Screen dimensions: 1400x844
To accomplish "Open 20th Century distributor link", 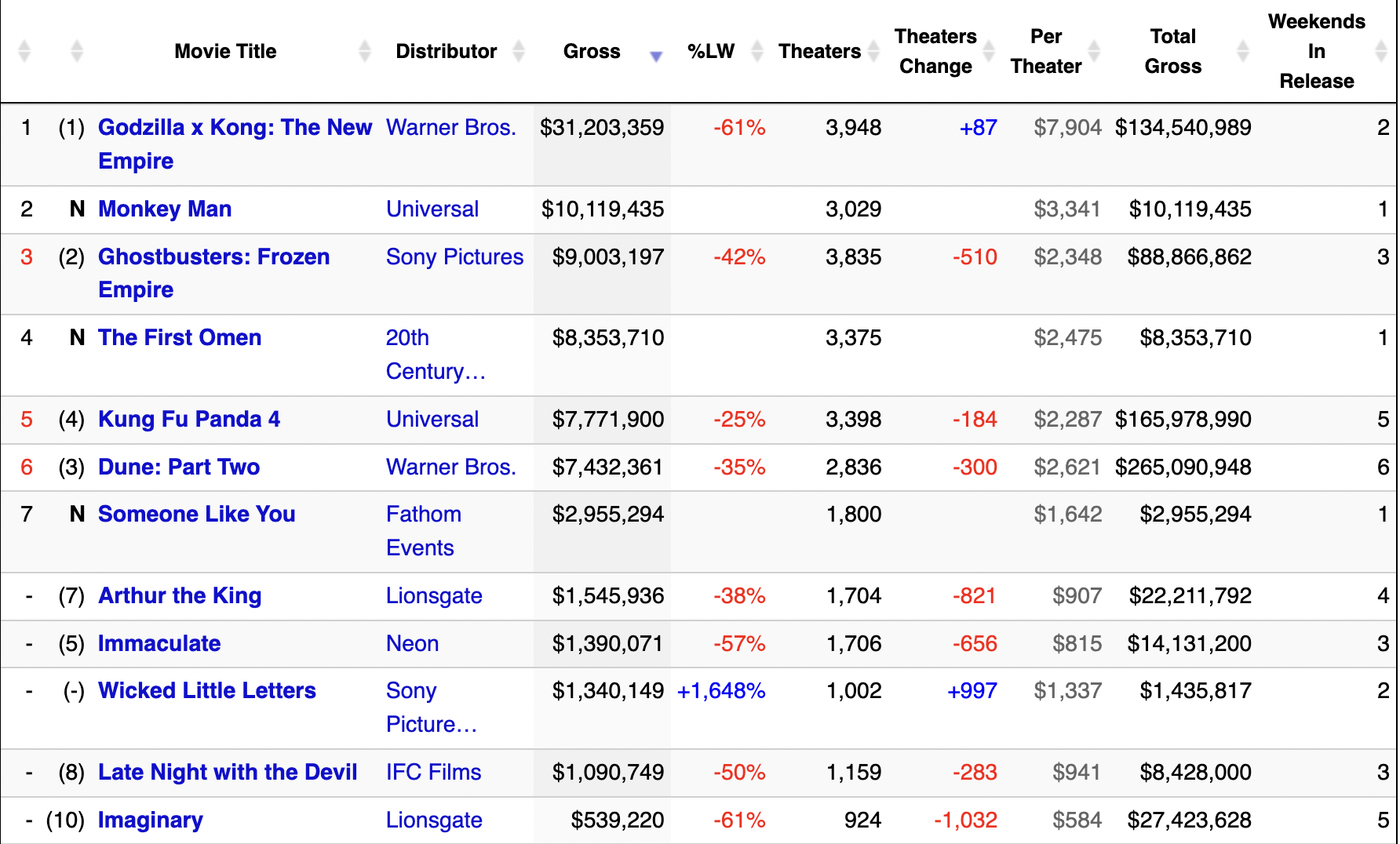I will (436, 355).
